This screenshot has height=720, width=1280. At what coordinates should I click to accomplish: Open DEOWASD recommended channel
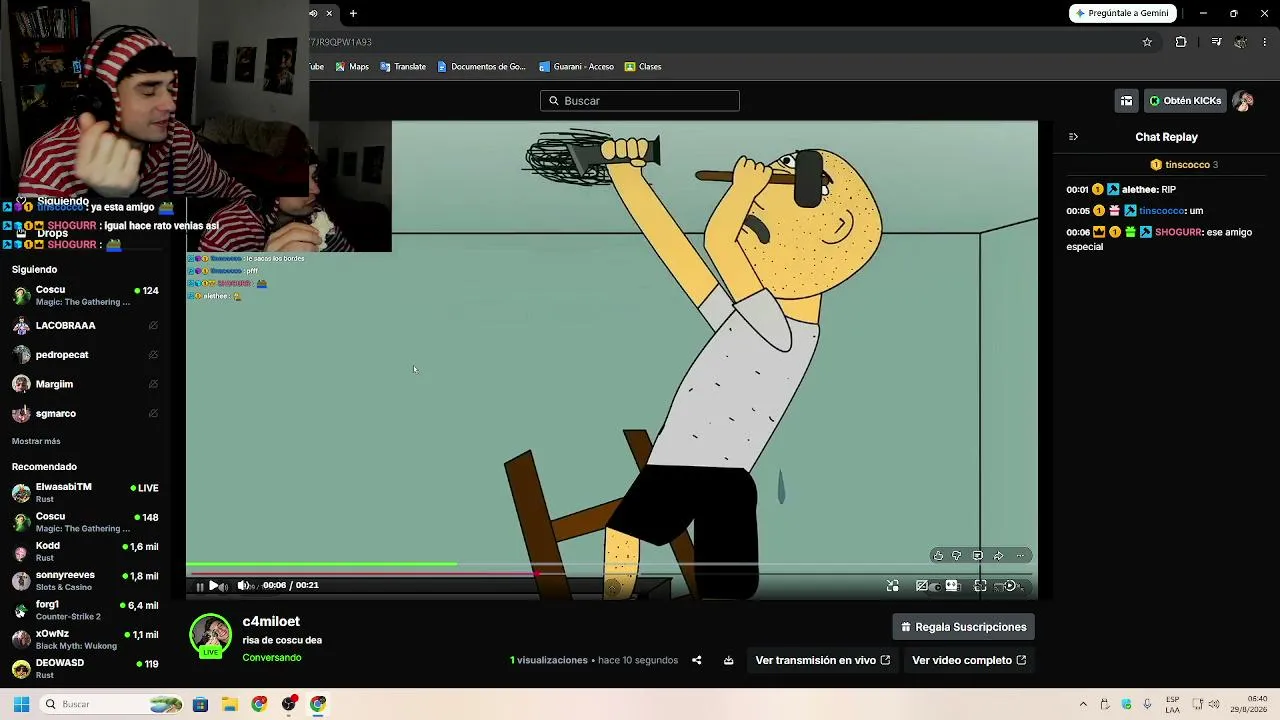tap(85, 668)
